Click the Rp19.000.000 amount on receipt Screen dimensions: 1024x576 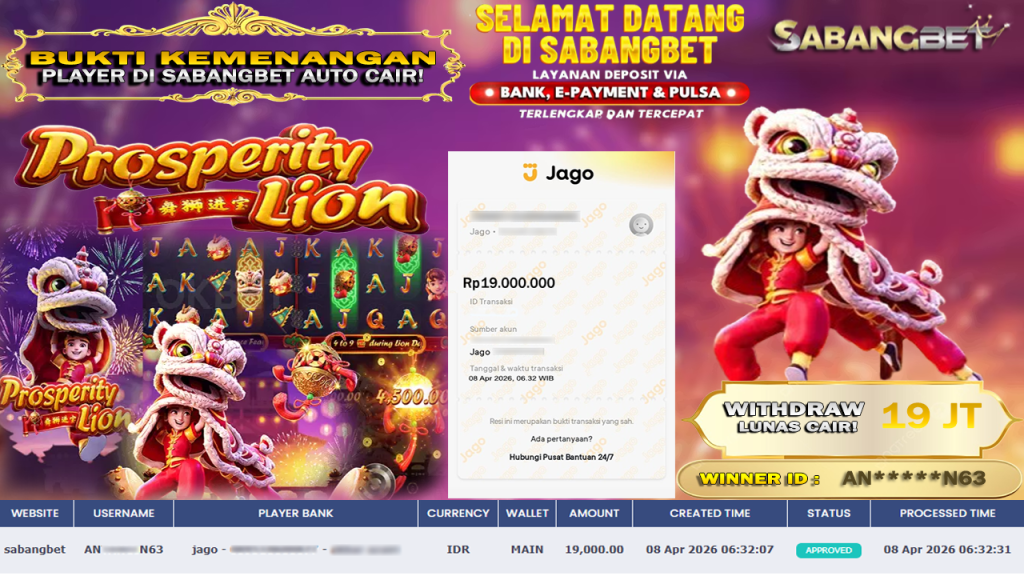point(509,283)
